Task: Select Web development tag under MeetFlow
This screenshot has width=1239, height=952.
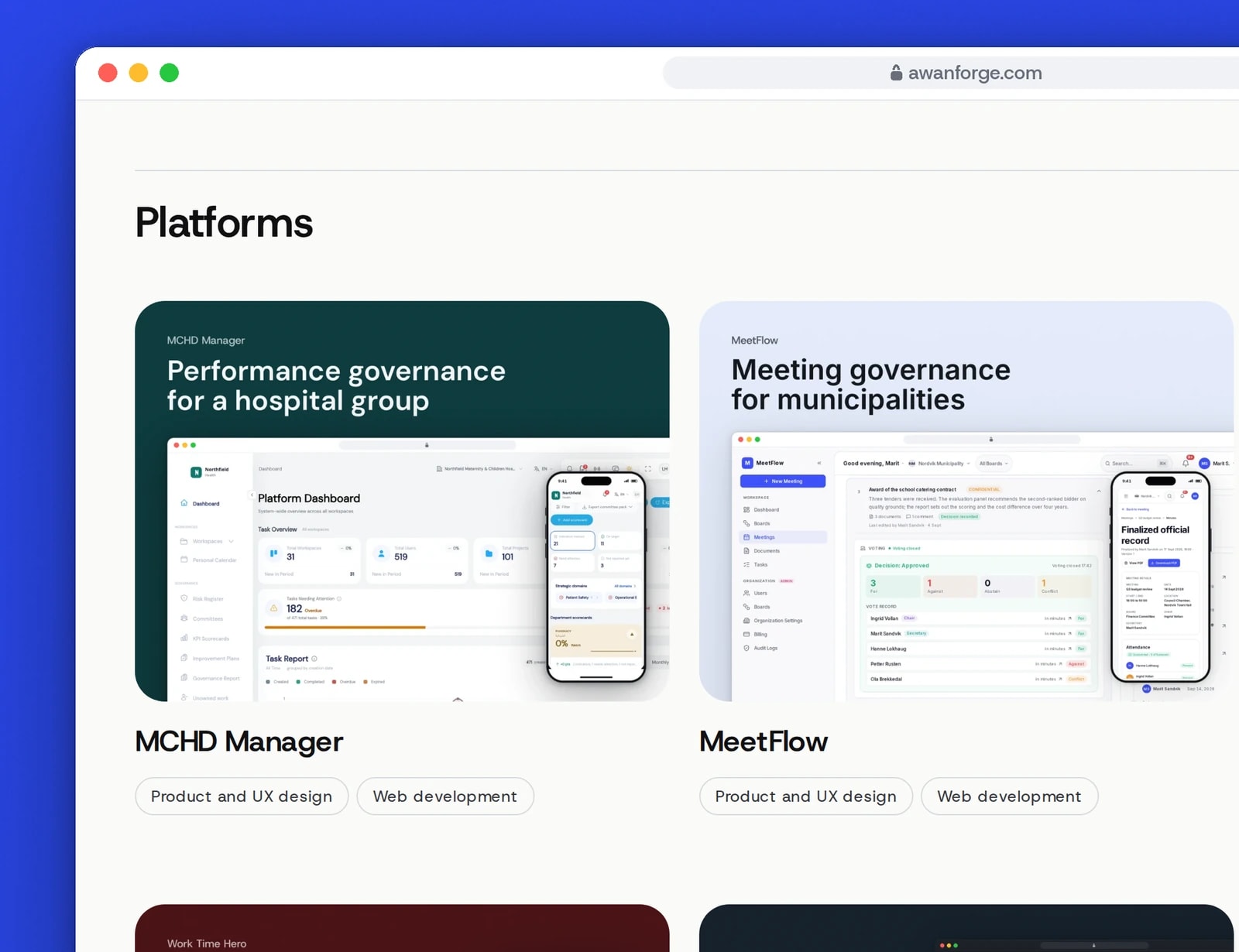Action: 1010,796
